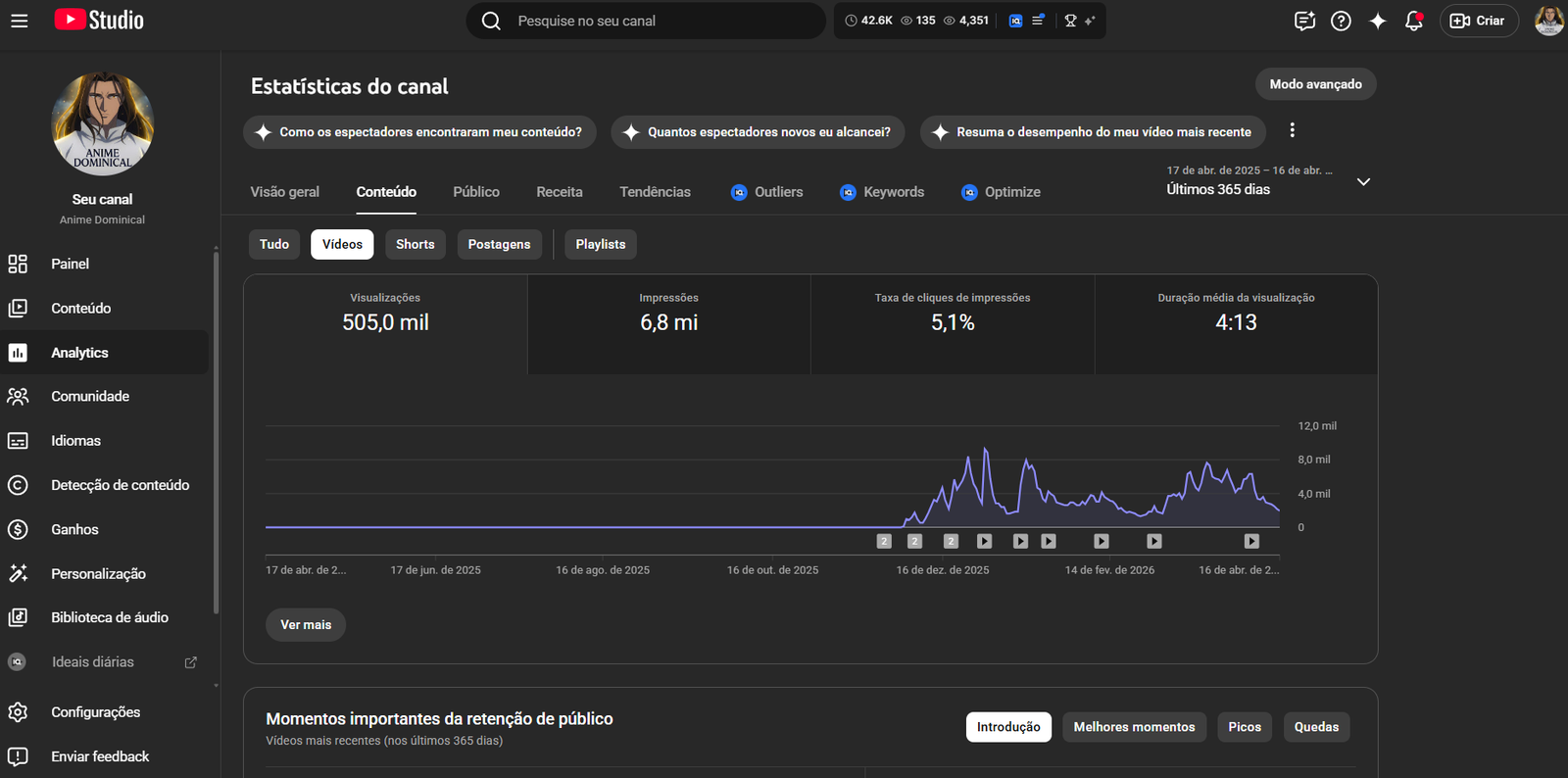Viewport: 1568px width, 778px height.
Task: Open the Receita tab
Action: pos(560,192)
